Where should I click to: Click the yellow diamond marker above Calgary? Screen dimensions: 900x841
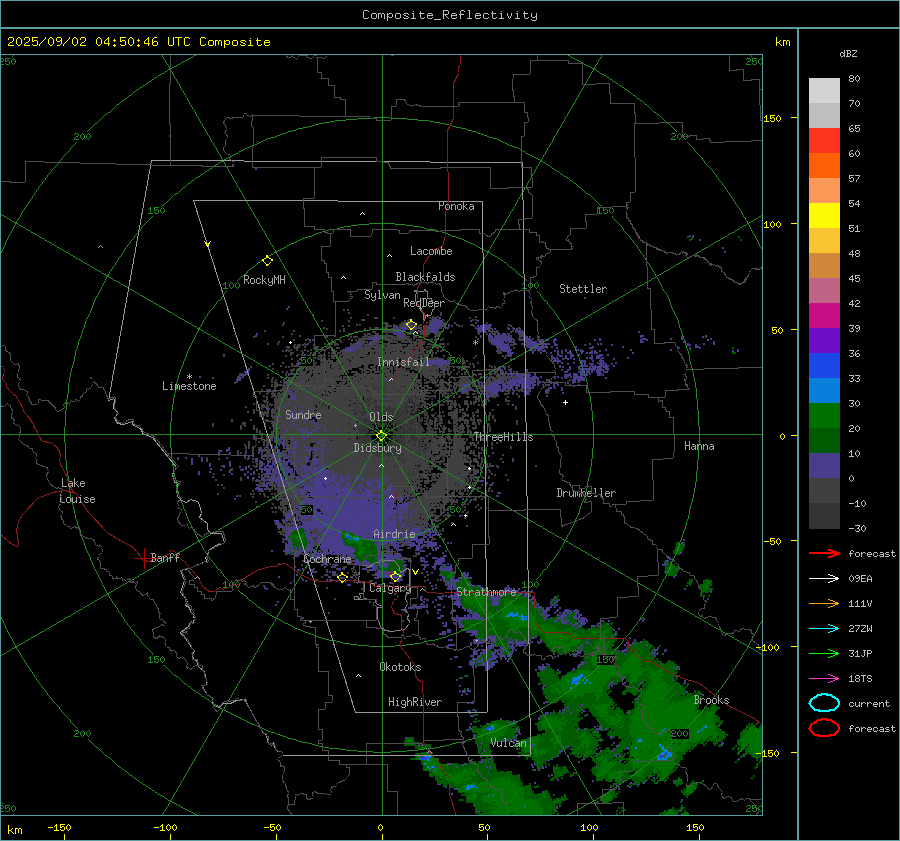(395, 576)
